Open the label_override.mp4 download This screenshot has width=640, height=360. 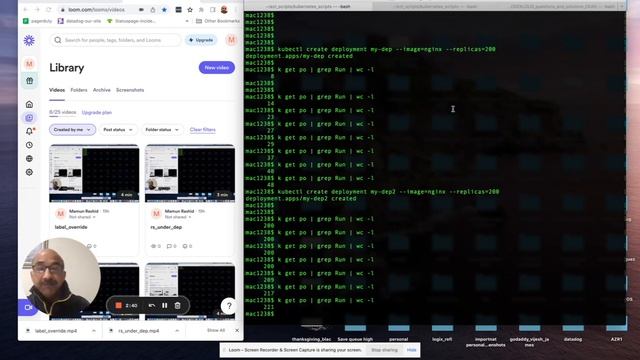click(x=56, y=331)
